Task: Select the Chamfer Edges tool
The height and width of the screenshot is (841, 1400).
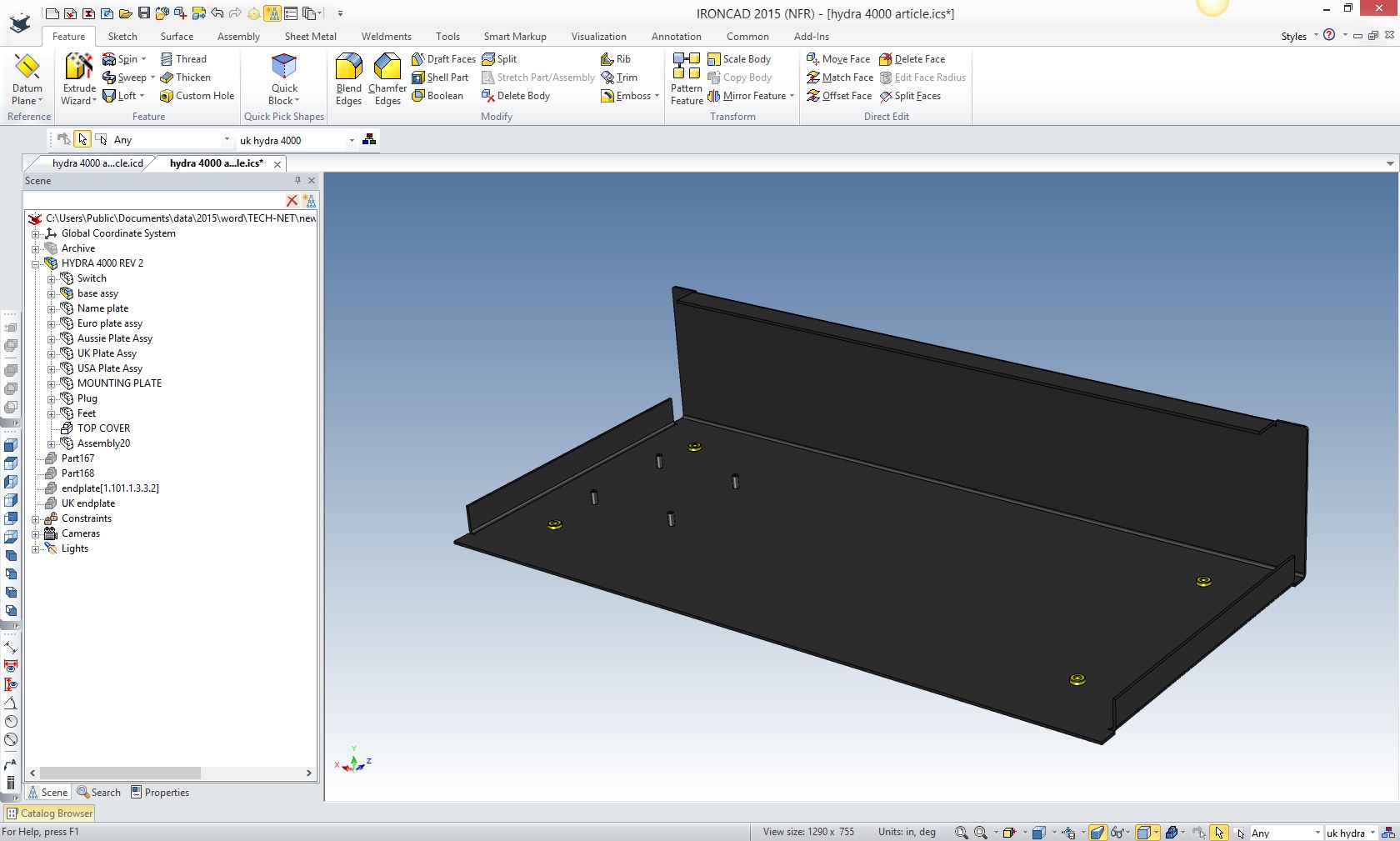Action: pyautogui.click(x=387, y=67)
